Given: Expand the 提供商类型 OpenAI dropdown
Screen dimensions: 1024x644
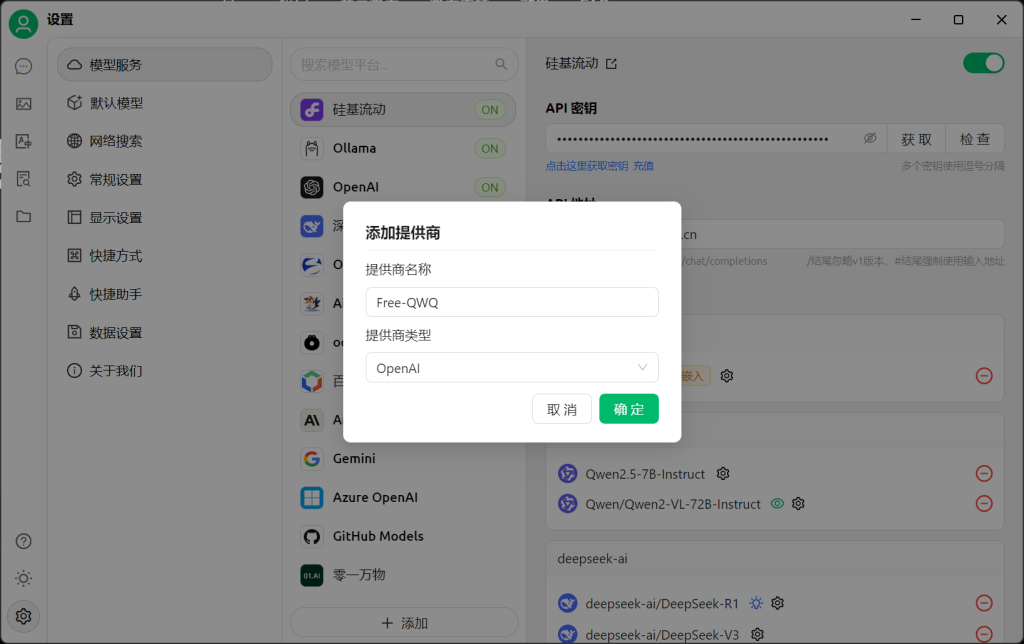Looking at the screenshot, I should point(512,368).
